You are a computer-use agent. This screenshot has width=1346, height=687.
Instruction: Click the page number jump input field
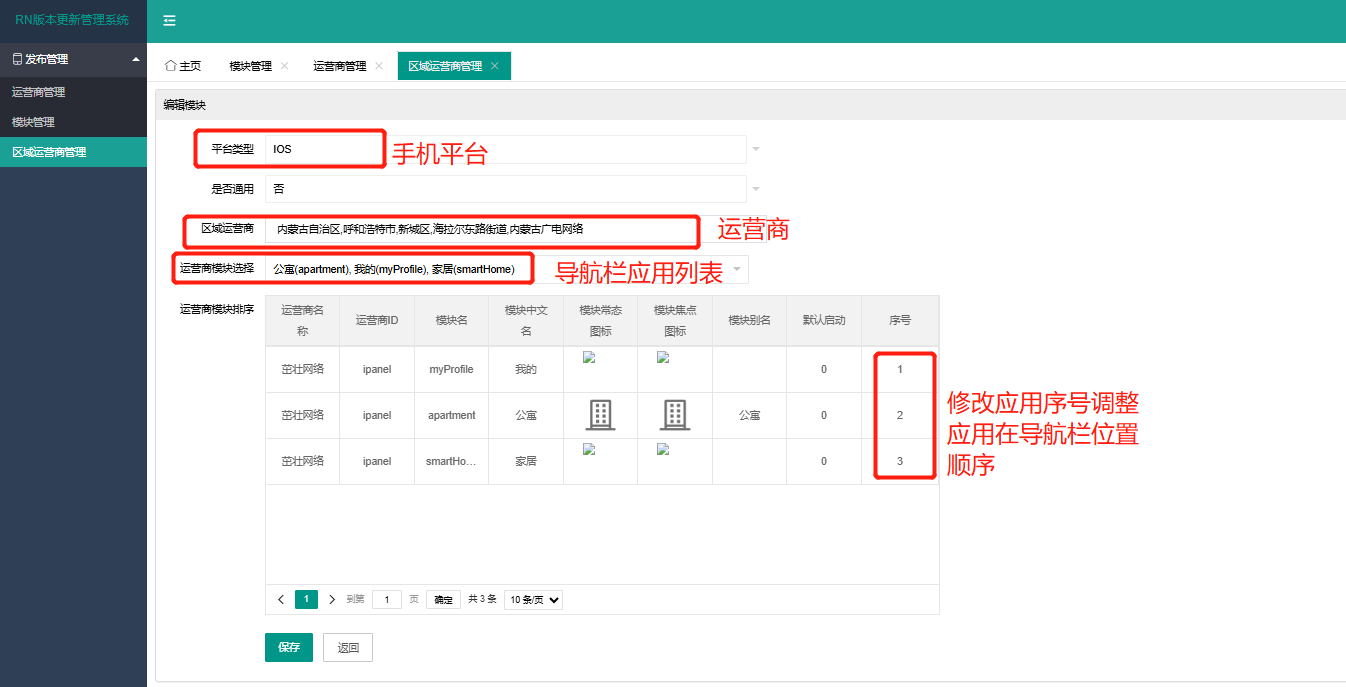coord(387,600)
